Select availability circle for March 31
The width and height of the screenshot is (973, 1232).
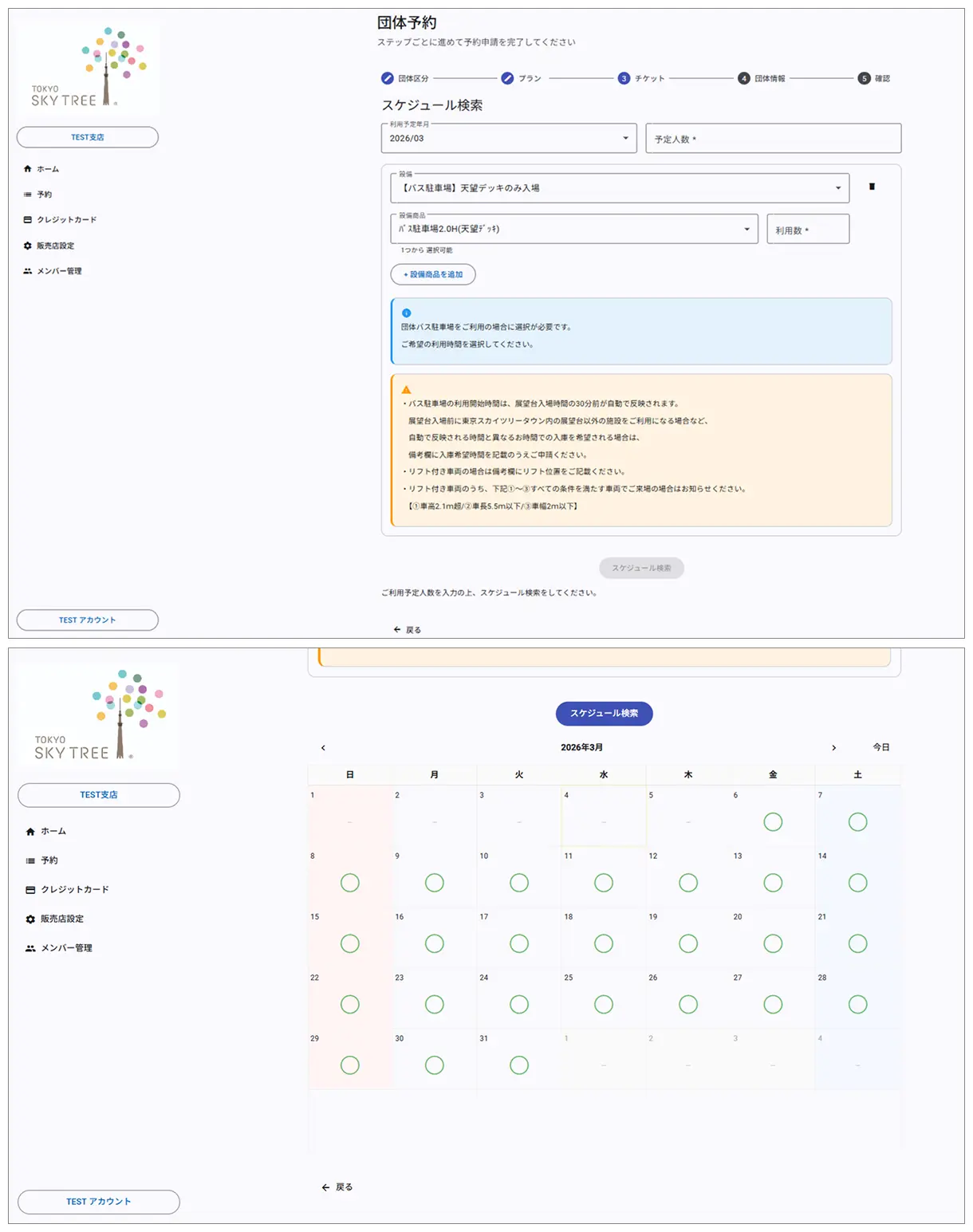click(518, 1065)
